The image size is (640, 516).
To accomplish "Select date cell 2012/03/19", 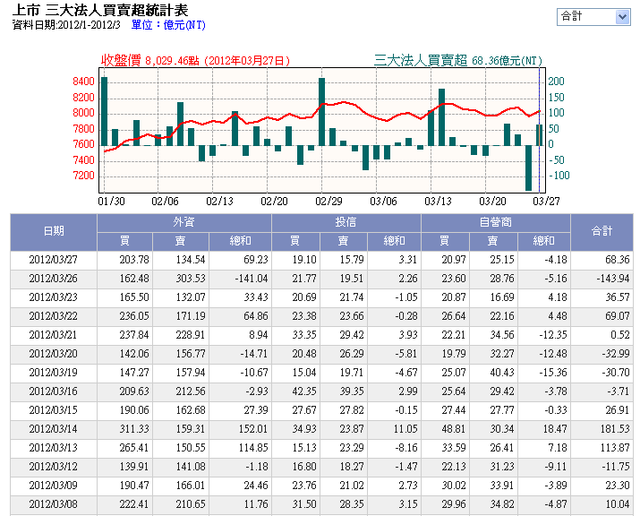I will pos(53,373).
